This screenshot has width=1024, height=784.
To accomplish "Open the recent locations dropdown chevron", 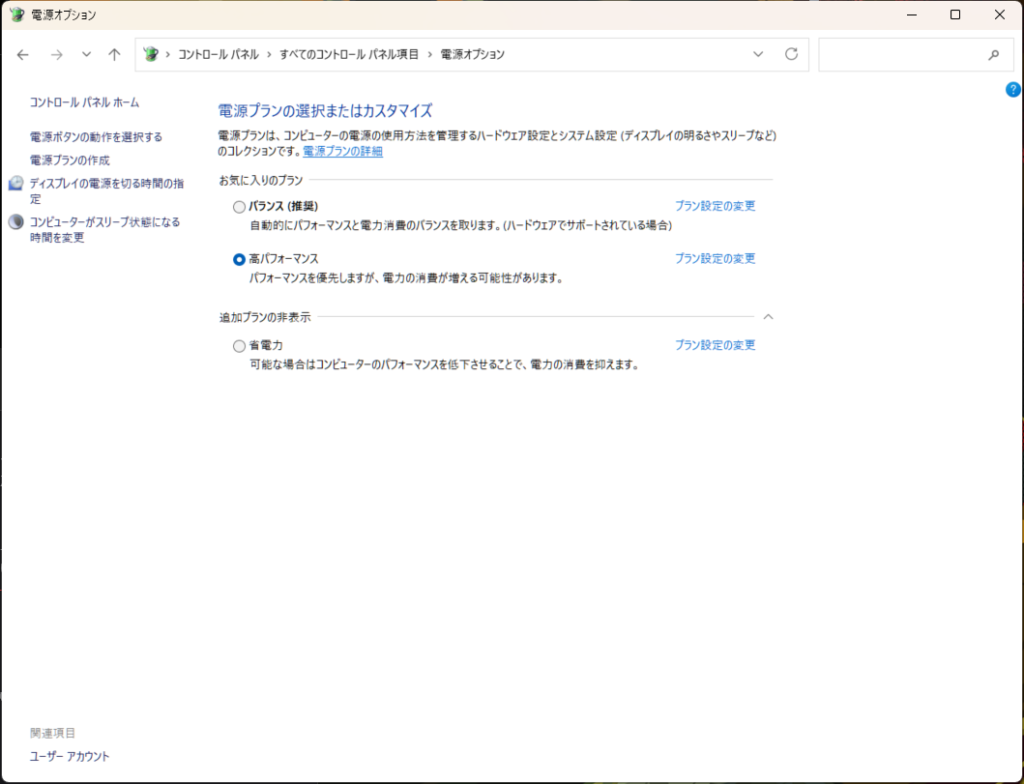I will [x=86, y=54].
